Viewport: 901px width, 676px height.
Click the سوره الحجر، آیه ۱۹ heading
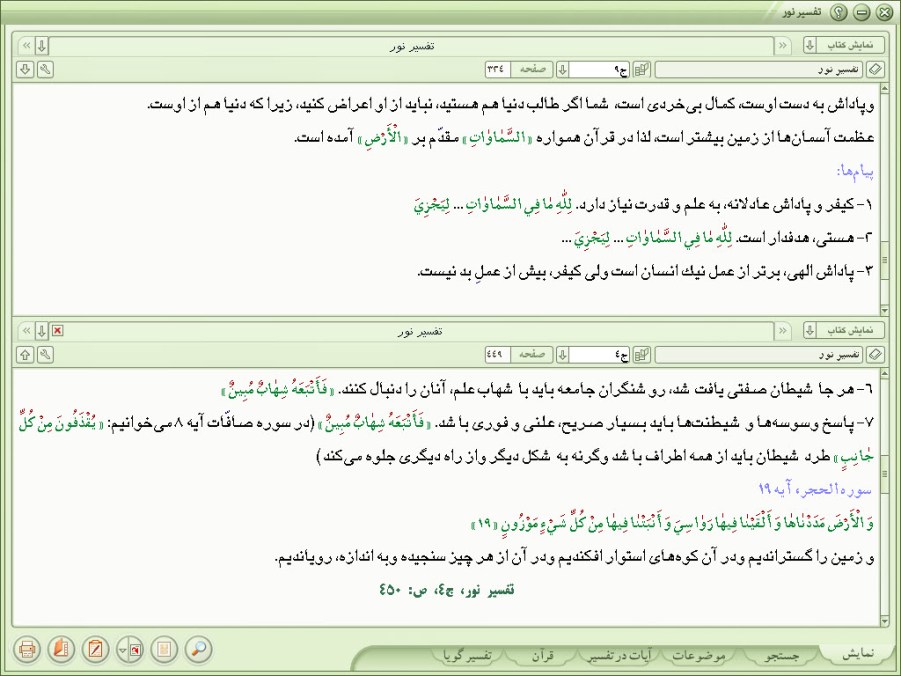815,490
